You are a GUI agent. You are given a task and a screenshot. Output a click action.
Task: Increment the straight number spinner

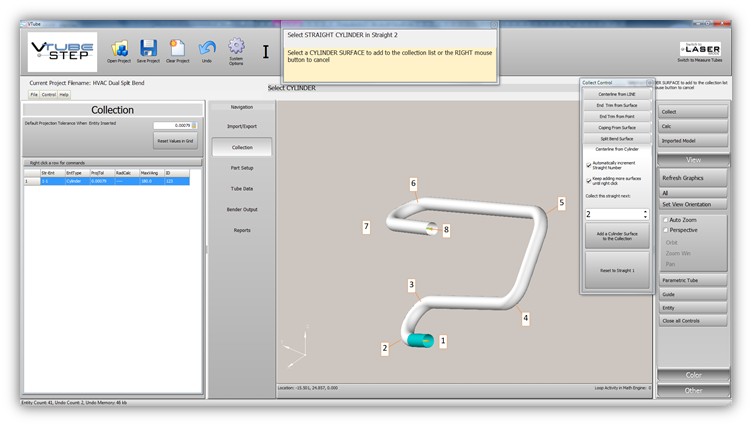(646, 211)
